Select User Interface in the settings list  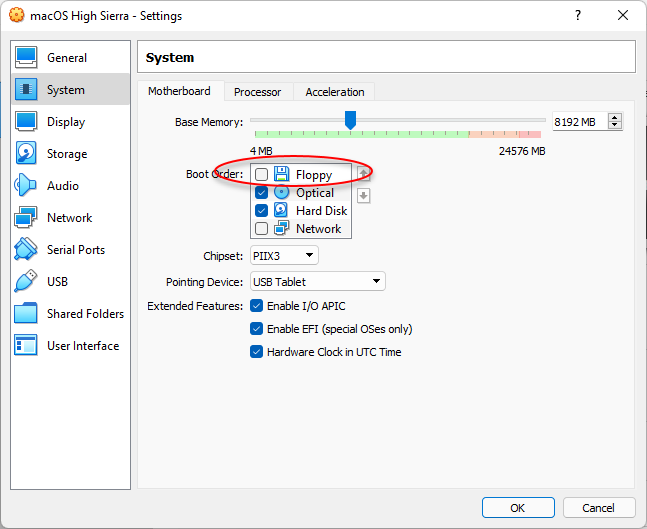(71, 345)
